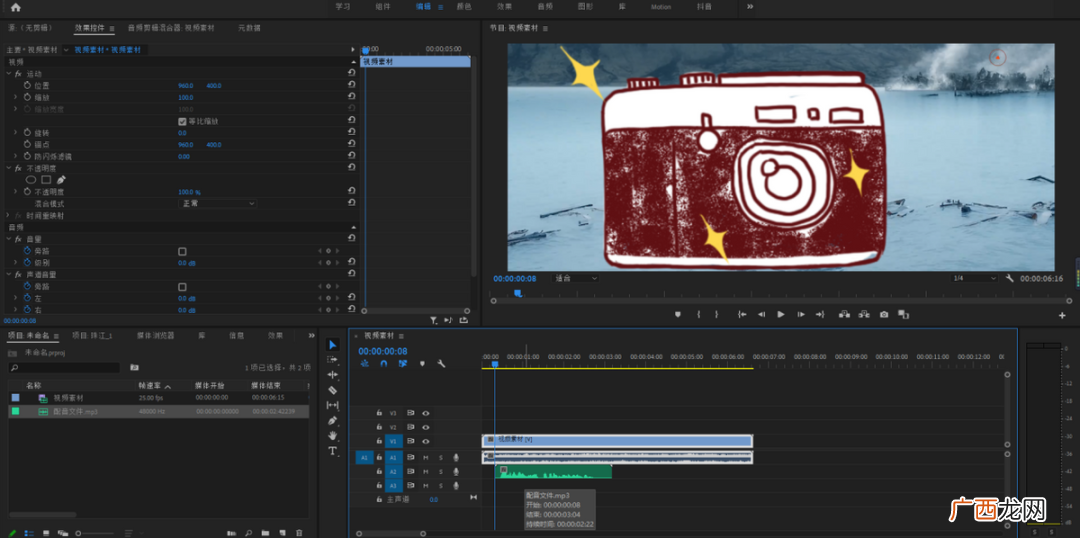Hide track V1 with eye icon
The height and width of the screenshot is (538, 1080).
pos(426,441)
